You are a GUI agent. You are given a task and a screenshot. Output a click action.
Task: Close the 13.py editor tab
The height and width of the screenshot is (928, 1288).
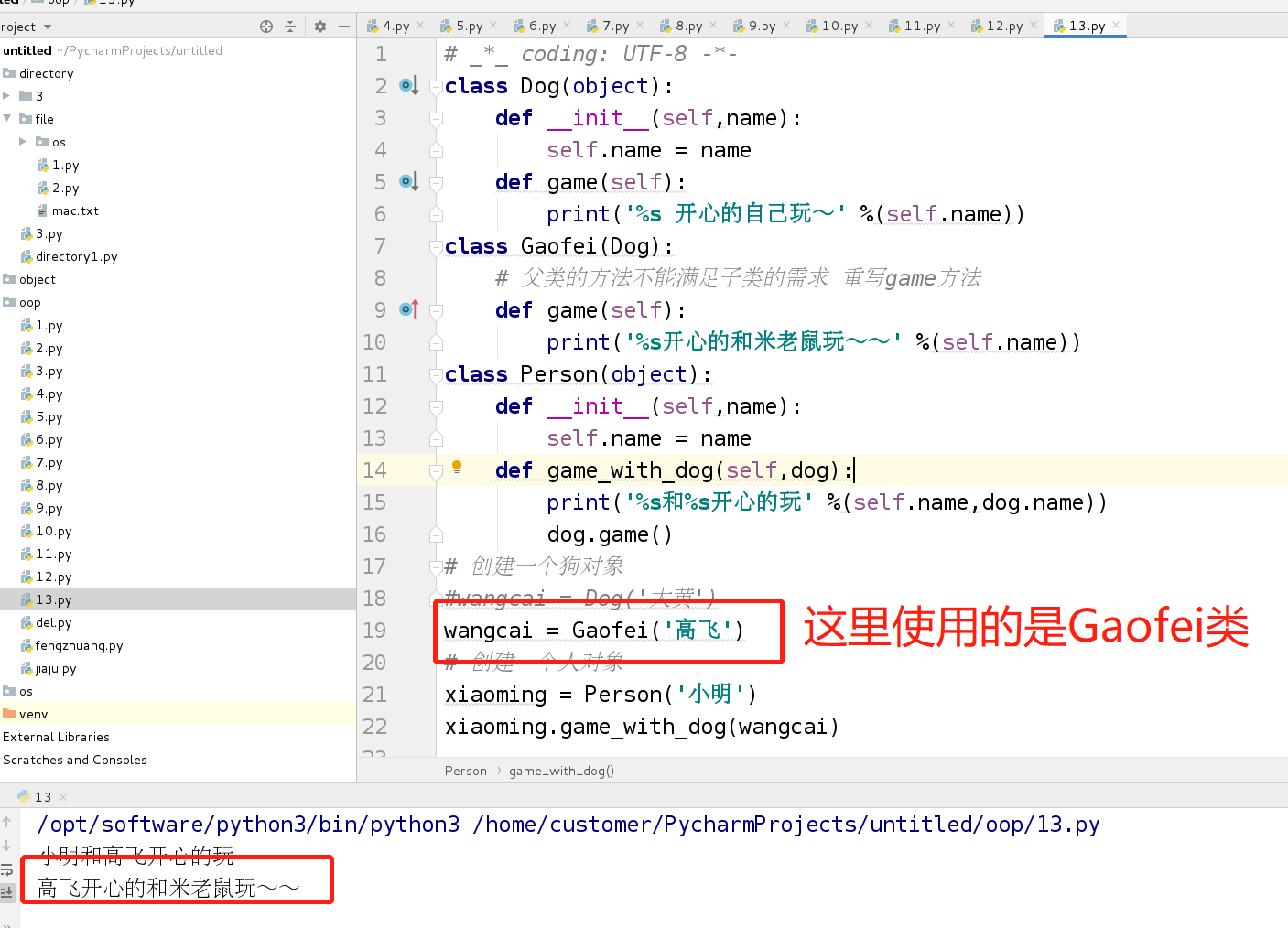point(1116,26)
